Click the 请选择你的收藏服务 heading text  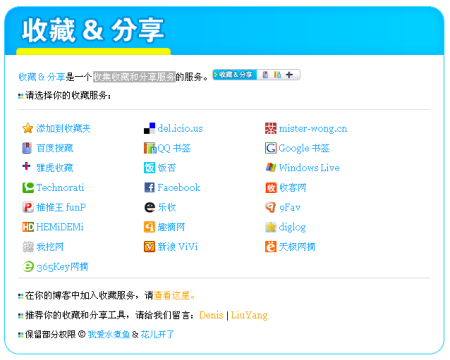tap(67, 96)
